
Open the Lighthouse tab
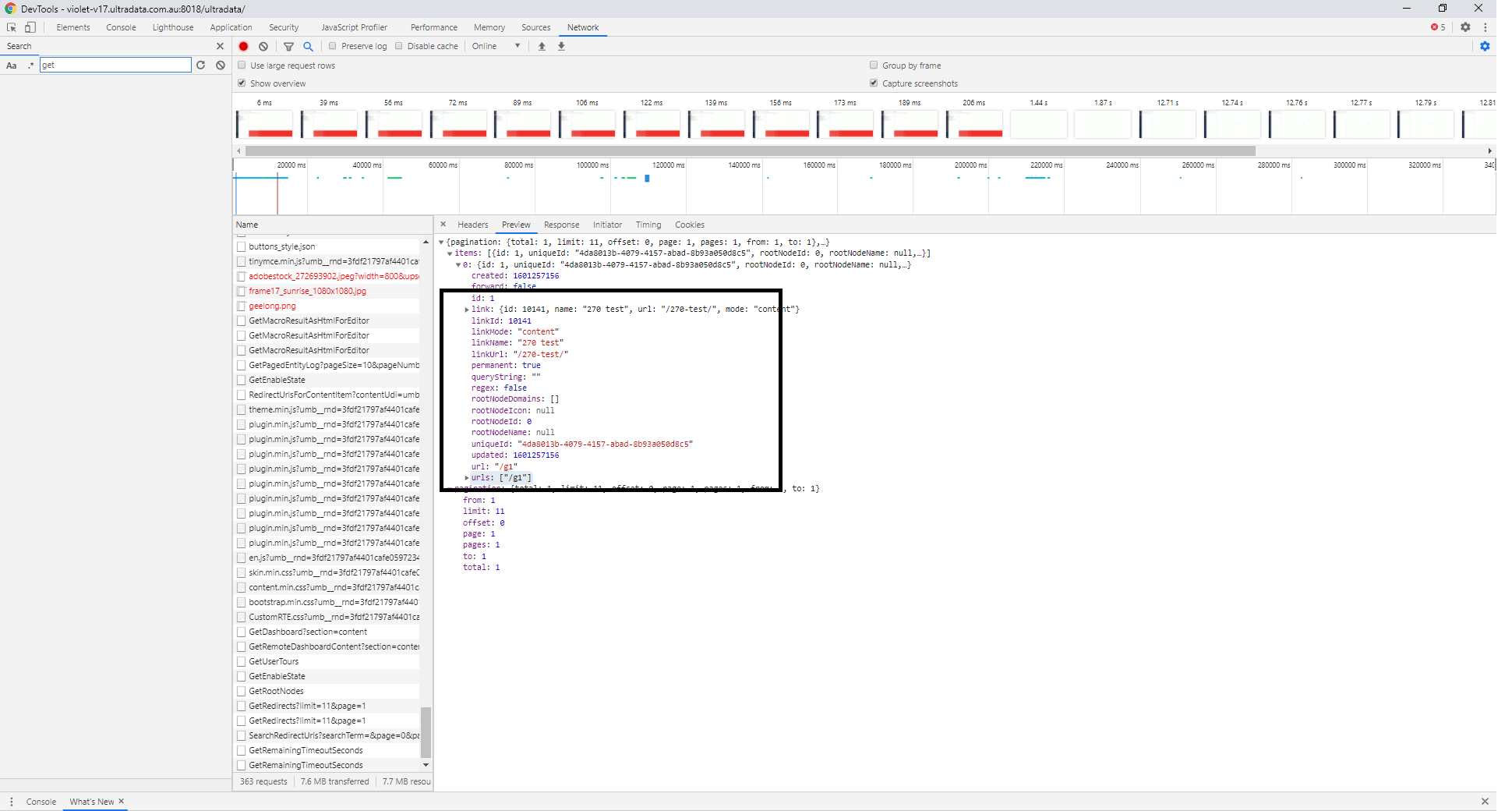click(173, 27)
